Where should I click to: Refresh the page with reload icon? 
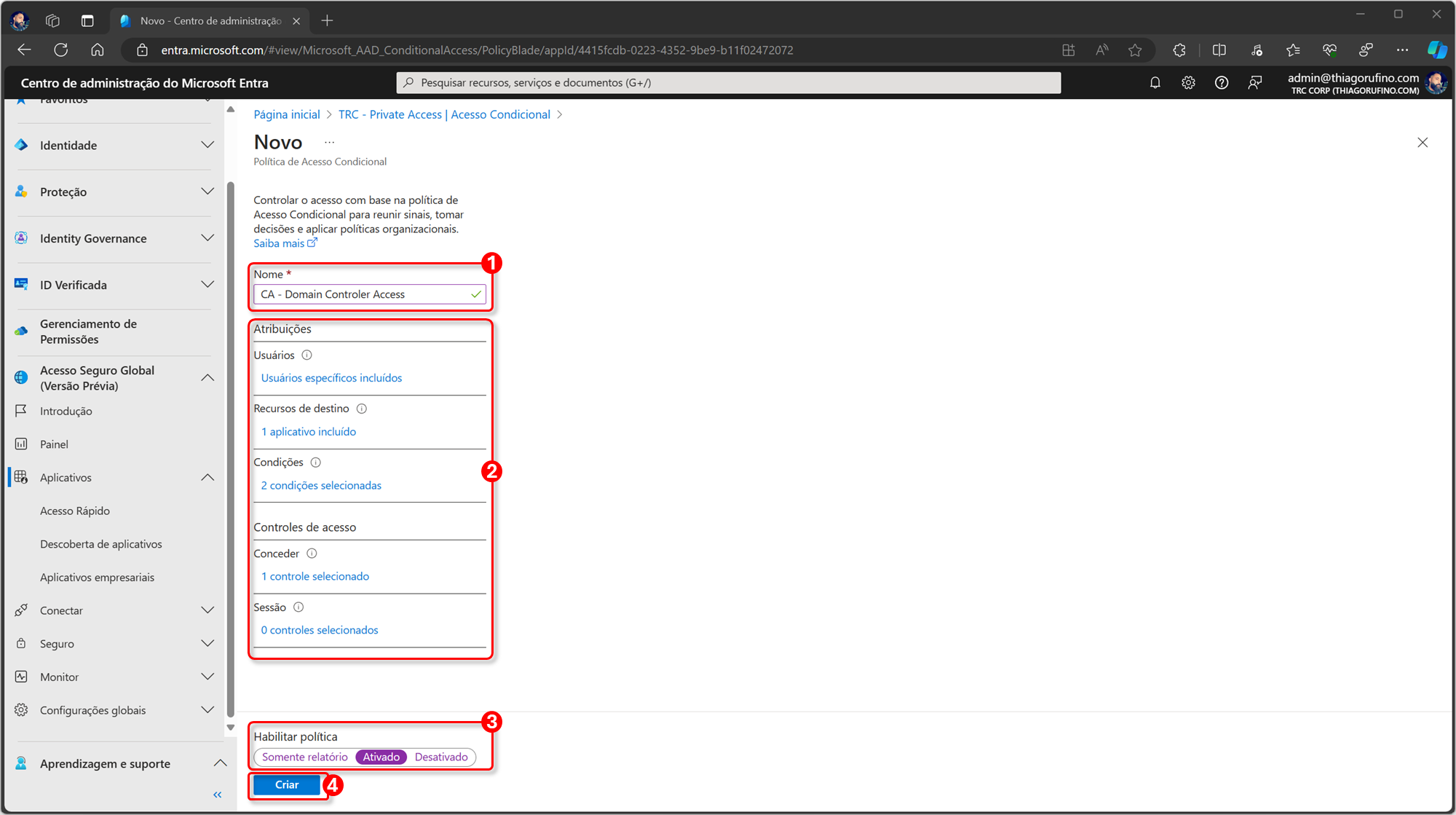click(61, 50)
